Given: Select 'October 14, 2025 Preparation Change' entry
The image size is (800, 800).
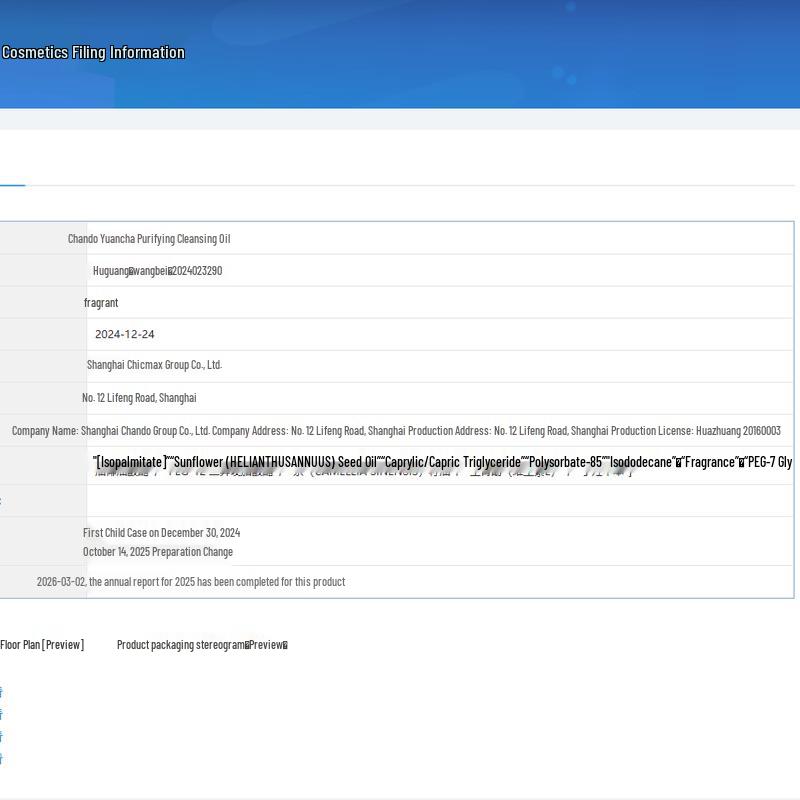Looking at the screenshot, I should [158, 552].
